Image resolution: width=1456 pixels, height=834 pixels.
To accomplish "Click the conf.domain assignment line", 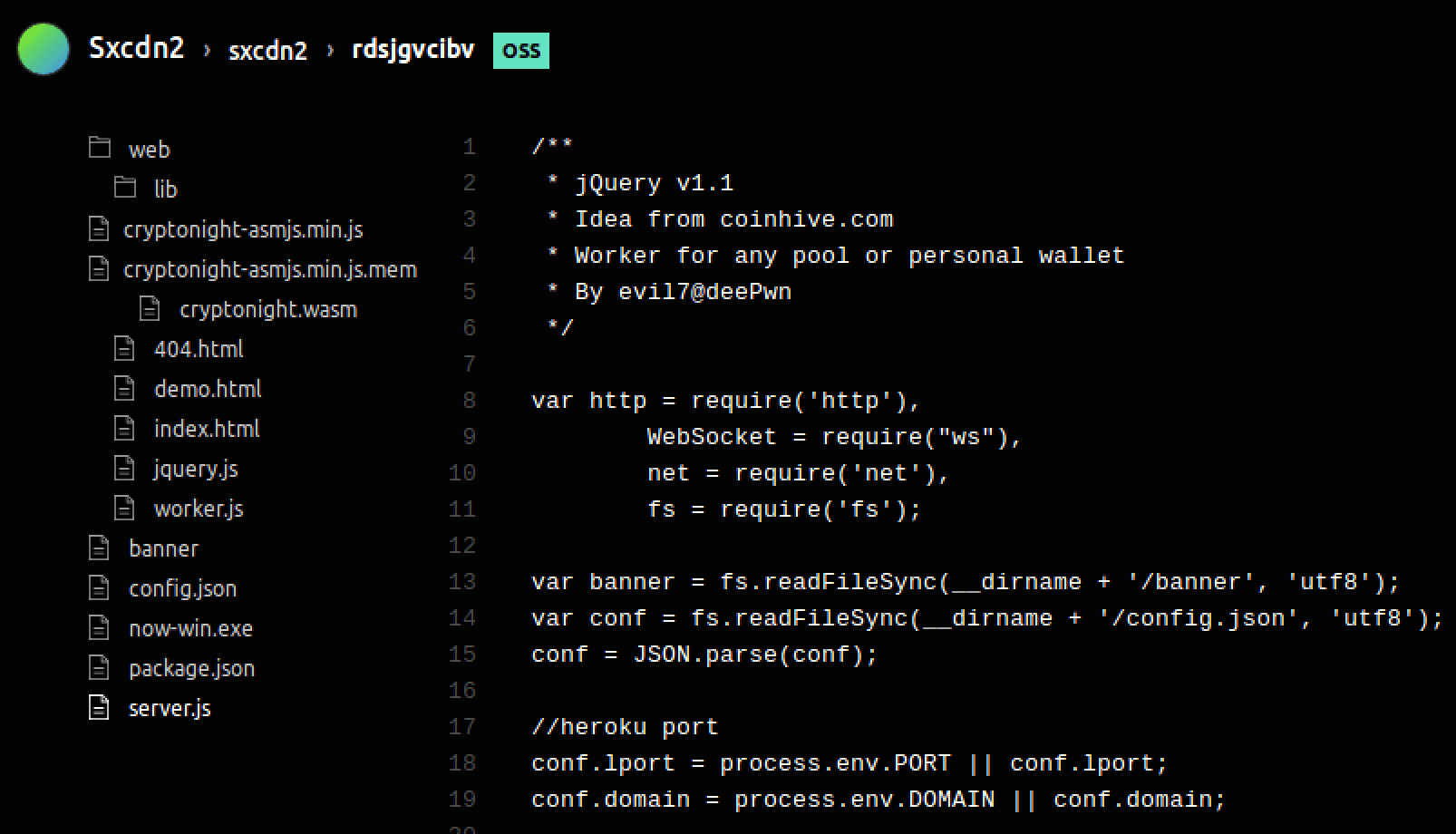I will pyautogui.click(x=878, y=800).
